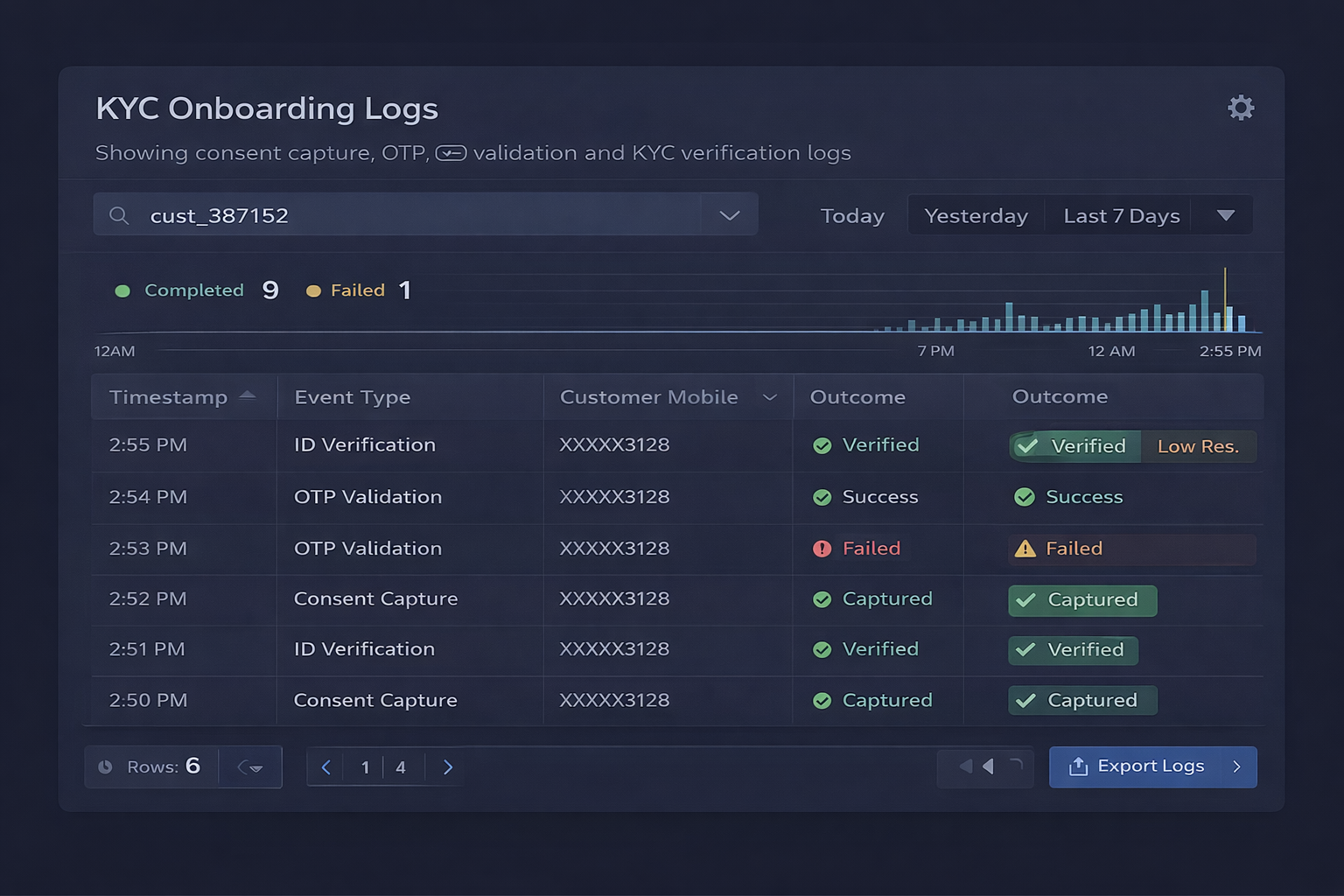Click the 2:52 PM timestamp cell
1344x896 pixels.
coord(148,599)
